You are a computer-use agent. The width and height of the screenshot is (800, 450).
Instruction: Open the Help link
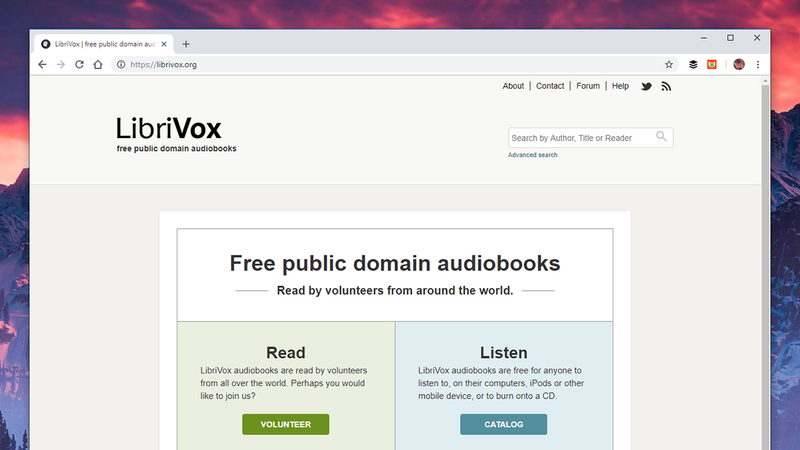coord(620,86)
